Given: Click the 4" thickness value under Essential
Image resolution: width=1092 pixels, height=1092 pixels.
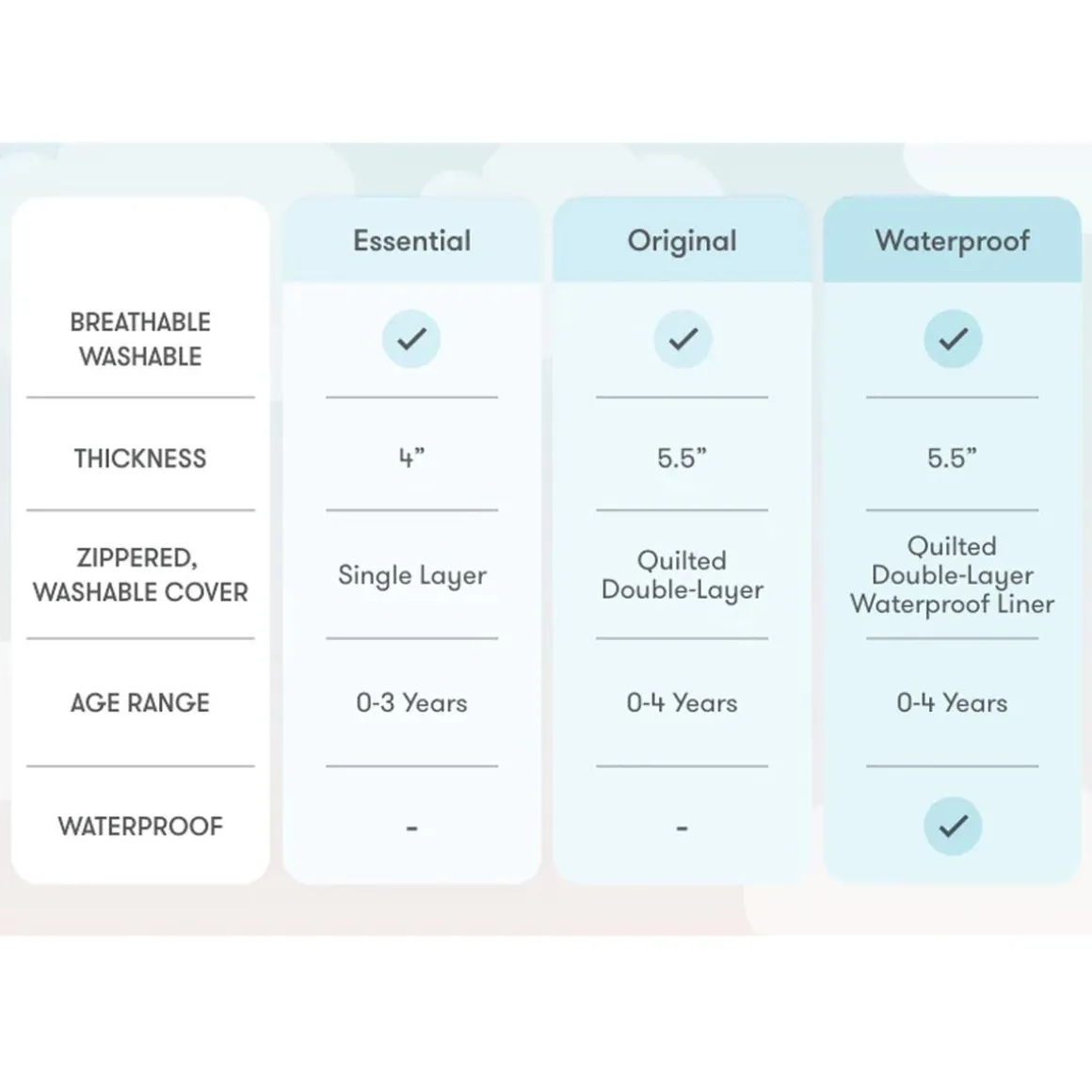Looking at the screenshot, I should [x=411, y=458].
